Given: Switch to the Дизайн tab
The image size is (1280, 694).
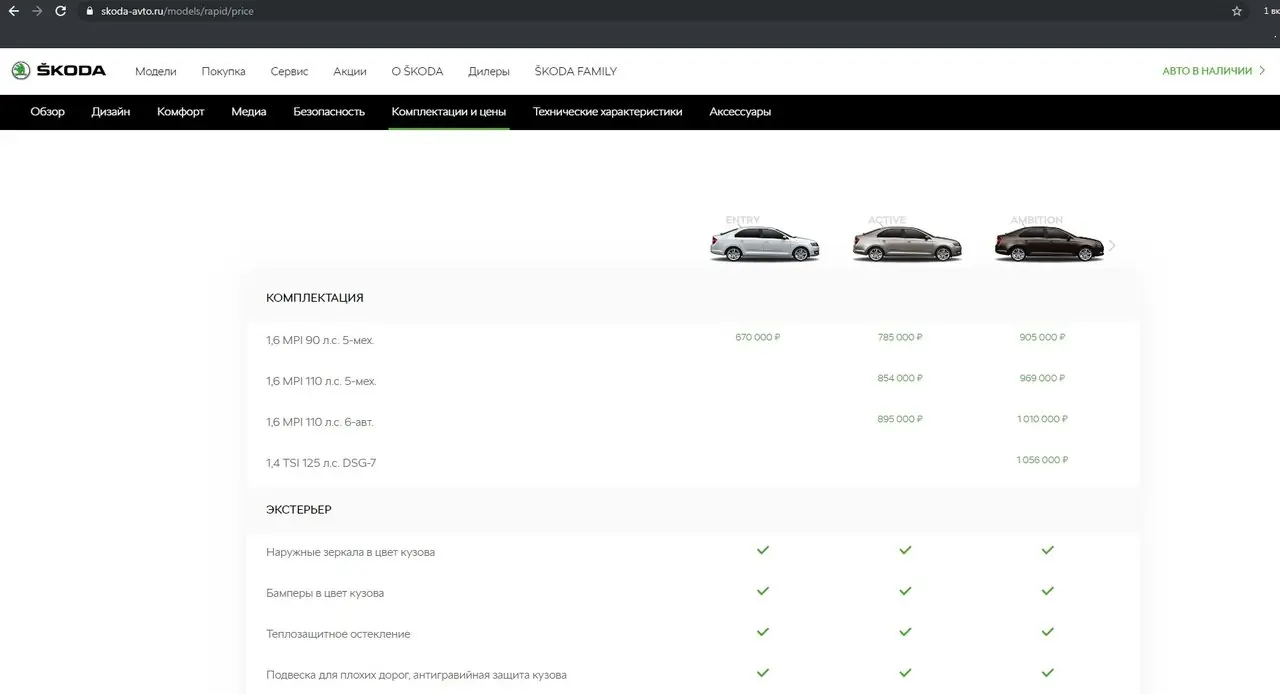Looking at the screenshot, I should pos(111,112).
